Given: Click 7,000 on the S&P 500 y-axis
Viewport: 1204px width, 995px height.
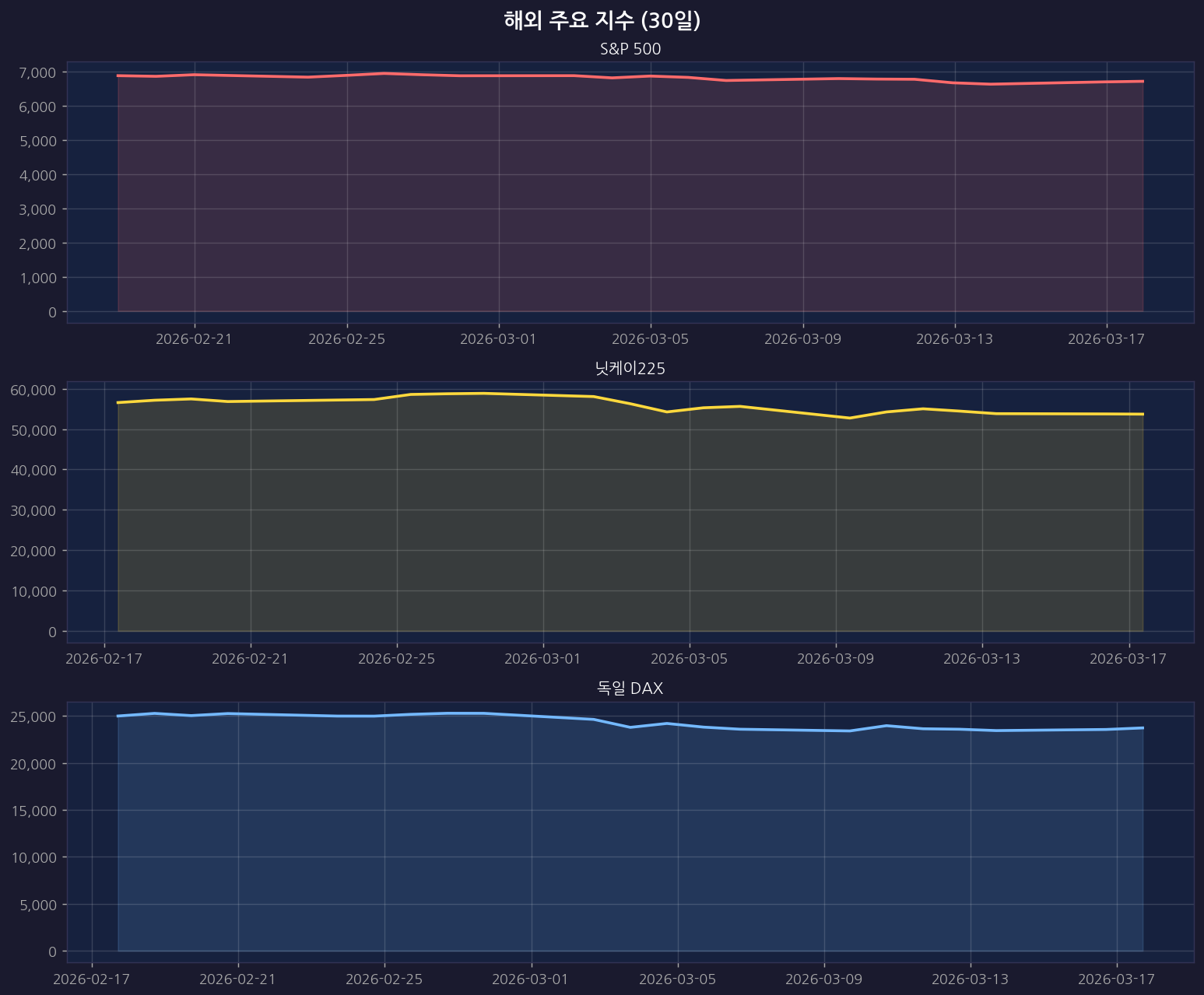Looking at the screenshot, I should 37,72.
